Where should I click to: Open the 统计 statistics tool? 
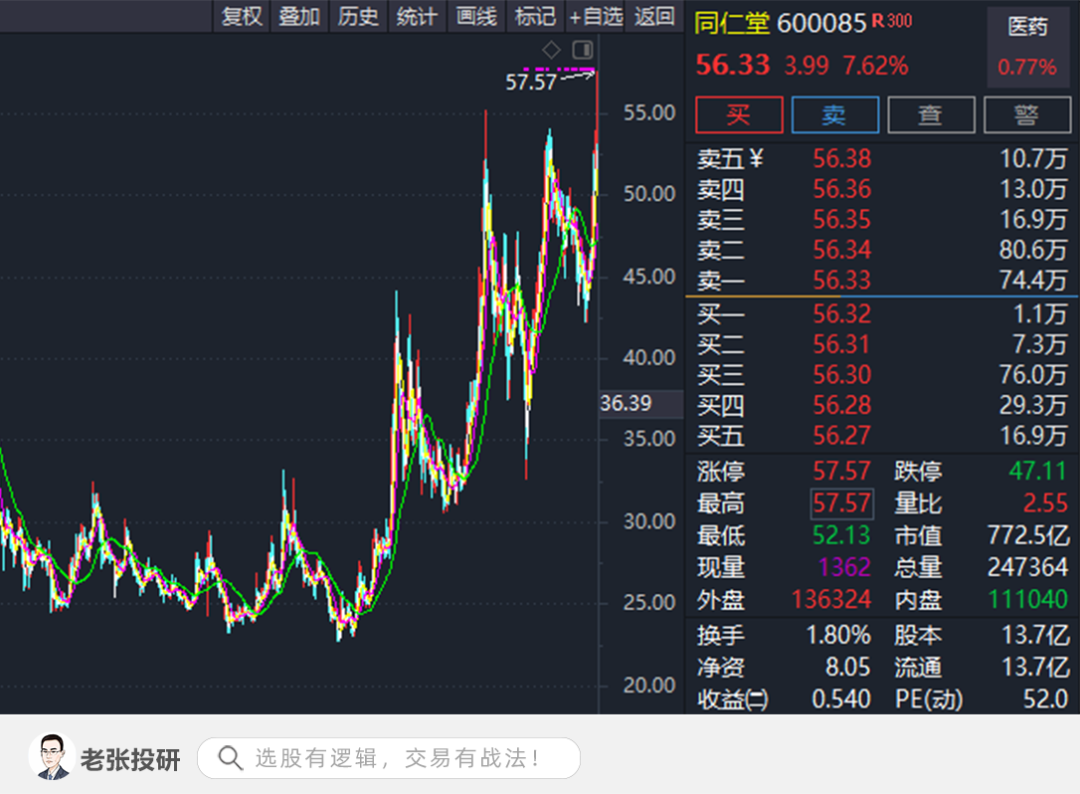coord(417,16)
